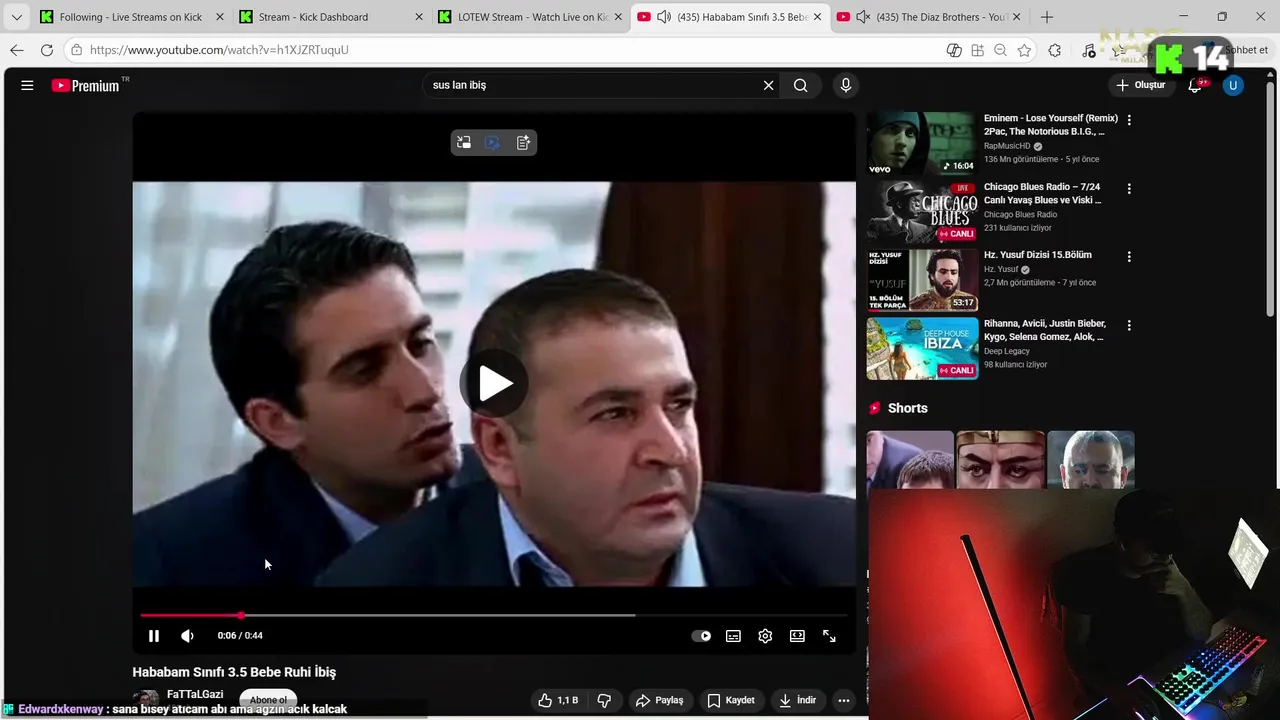1280x720 pixels.
Task: Seek on the red video progress bar
Action: [494, 615]
